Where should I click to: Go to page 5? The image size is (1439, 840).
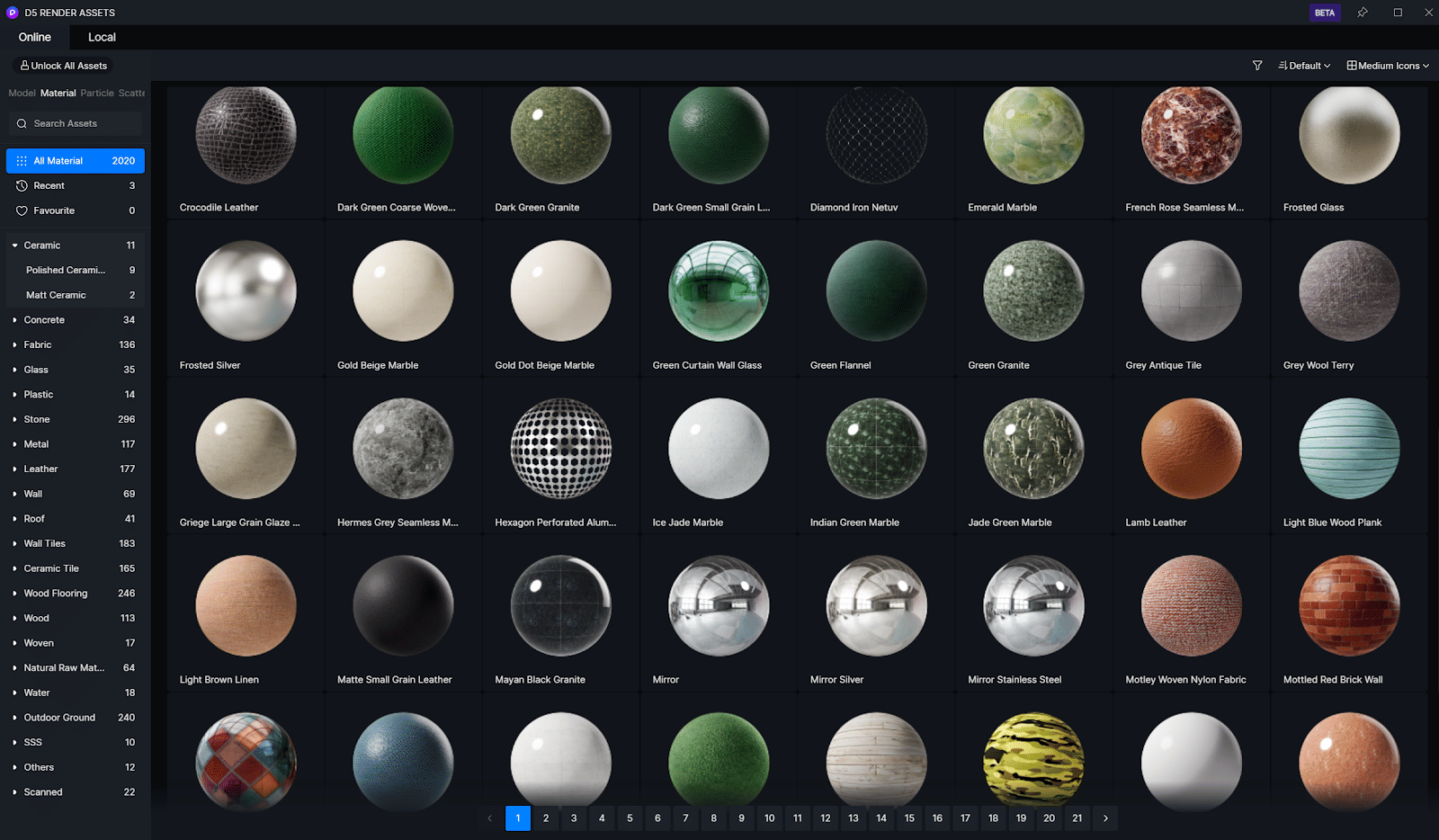coord(630,818)
